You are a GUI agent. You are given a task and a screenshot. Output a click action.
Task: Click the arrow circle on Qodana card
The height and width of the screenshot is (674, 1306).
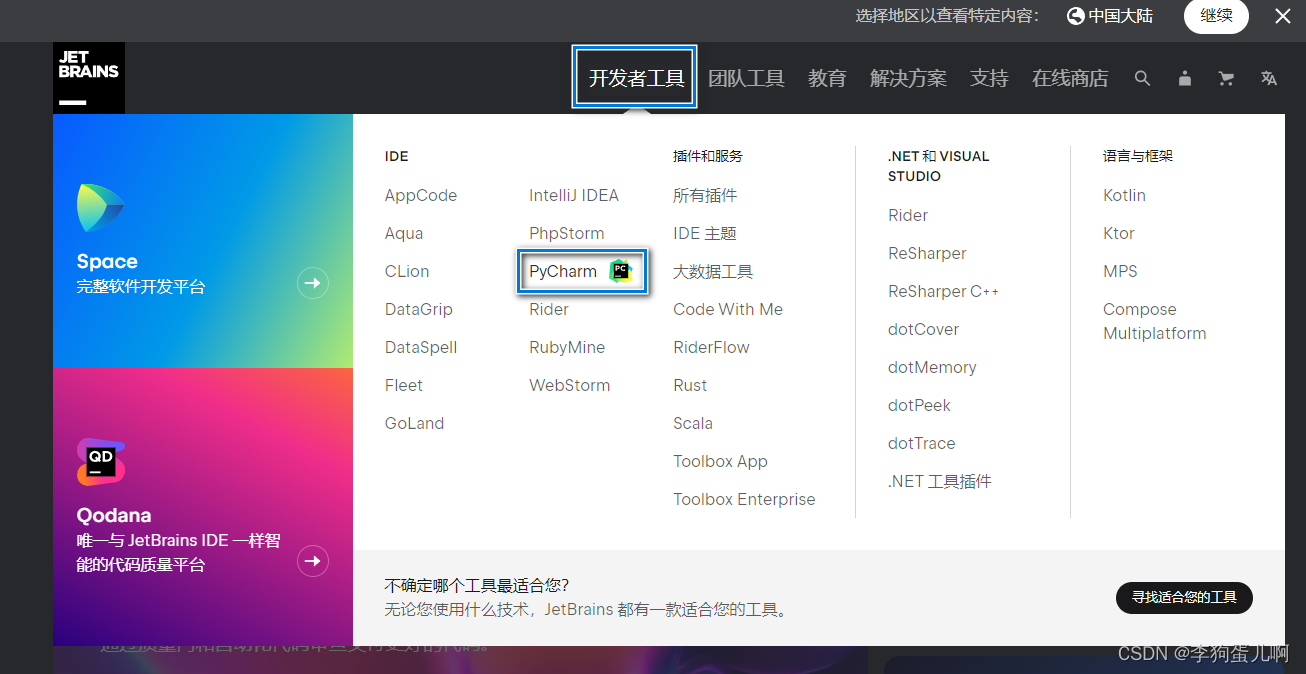click(313, 561)
